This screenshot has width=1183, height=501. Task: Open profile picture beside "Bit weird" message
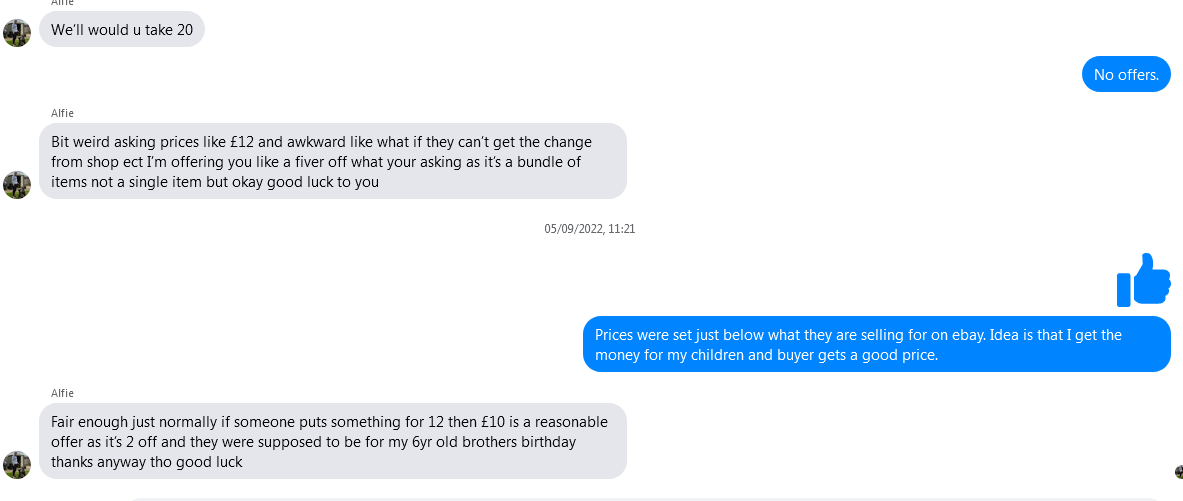click(17, 185)
